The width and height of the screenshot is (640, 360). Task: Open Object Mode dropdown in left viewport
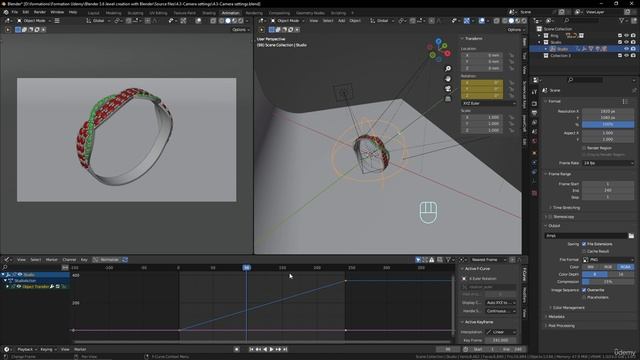34,20
